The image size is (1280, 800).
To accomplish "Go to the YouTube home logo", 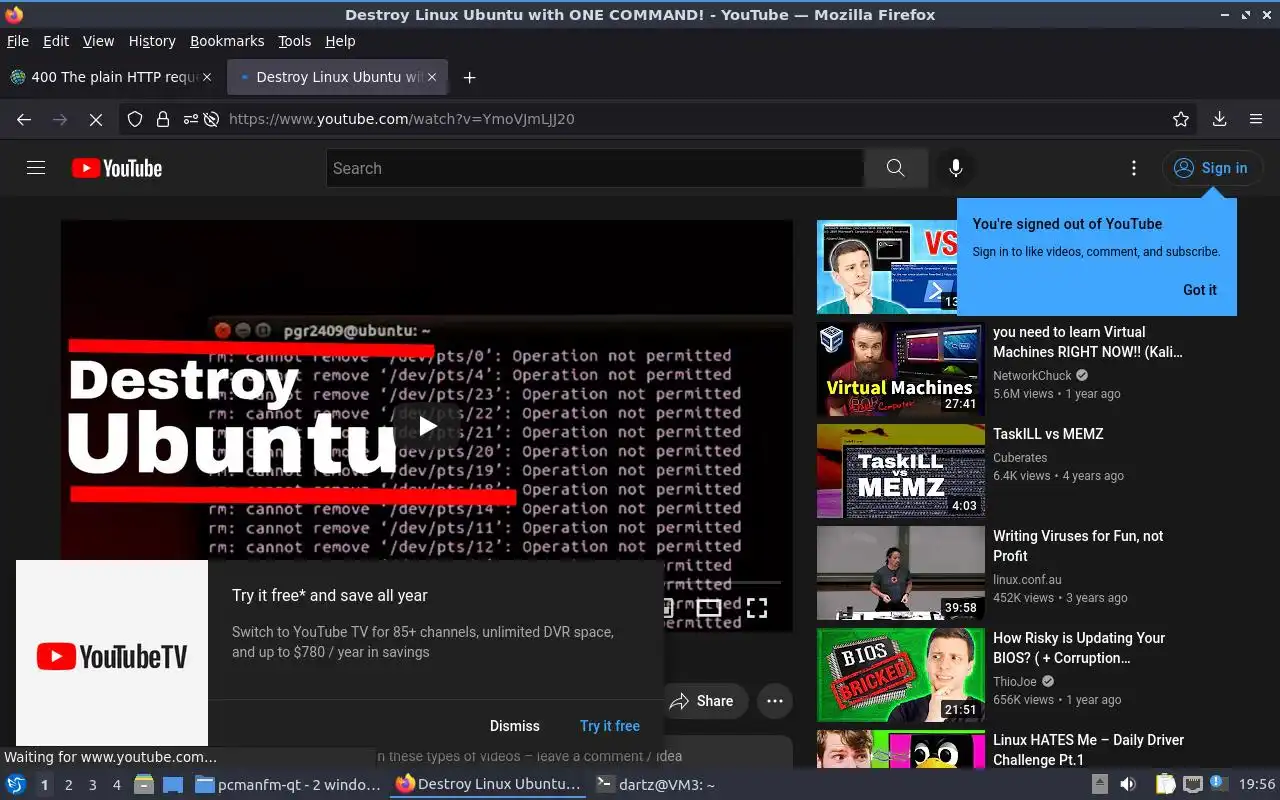I will coord(117,168).
